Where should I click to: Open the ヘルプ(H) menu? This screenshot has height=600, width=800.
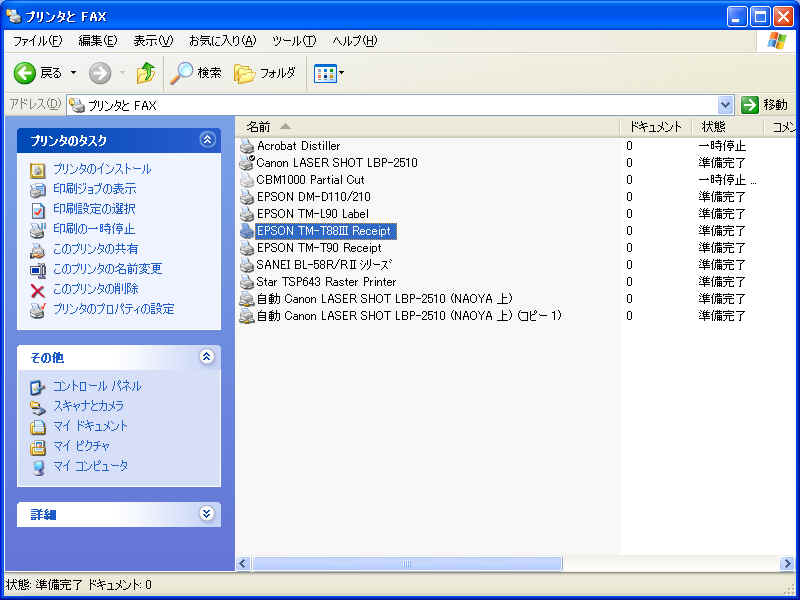(355, 41)
